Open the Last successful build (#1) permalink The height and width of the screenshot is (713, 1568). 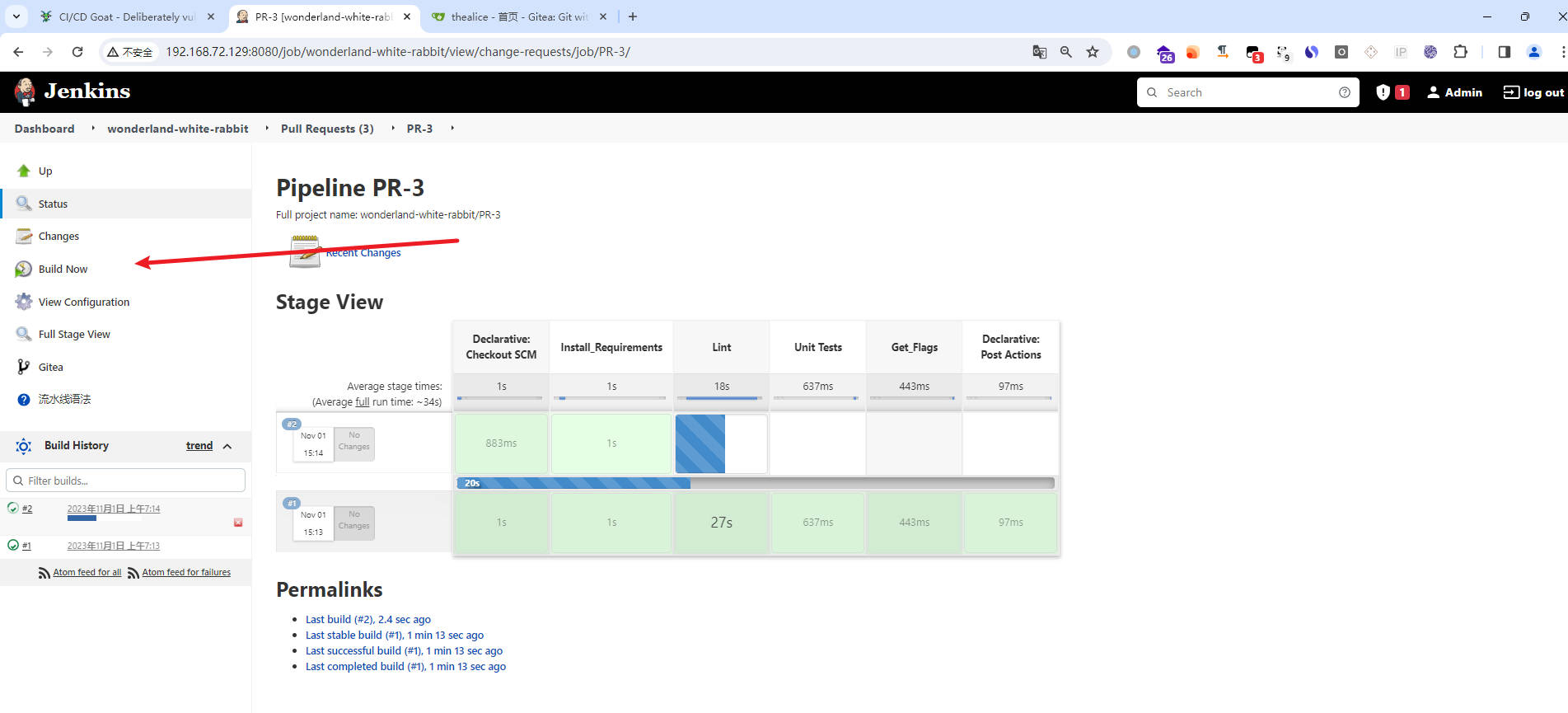[x=404, y=650]
